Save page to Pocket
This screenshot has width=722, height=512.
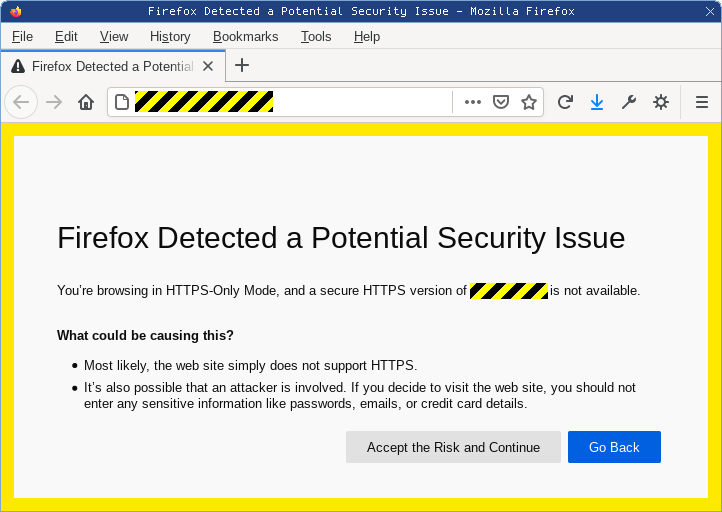pyautogui.click(x=501, y=102)
